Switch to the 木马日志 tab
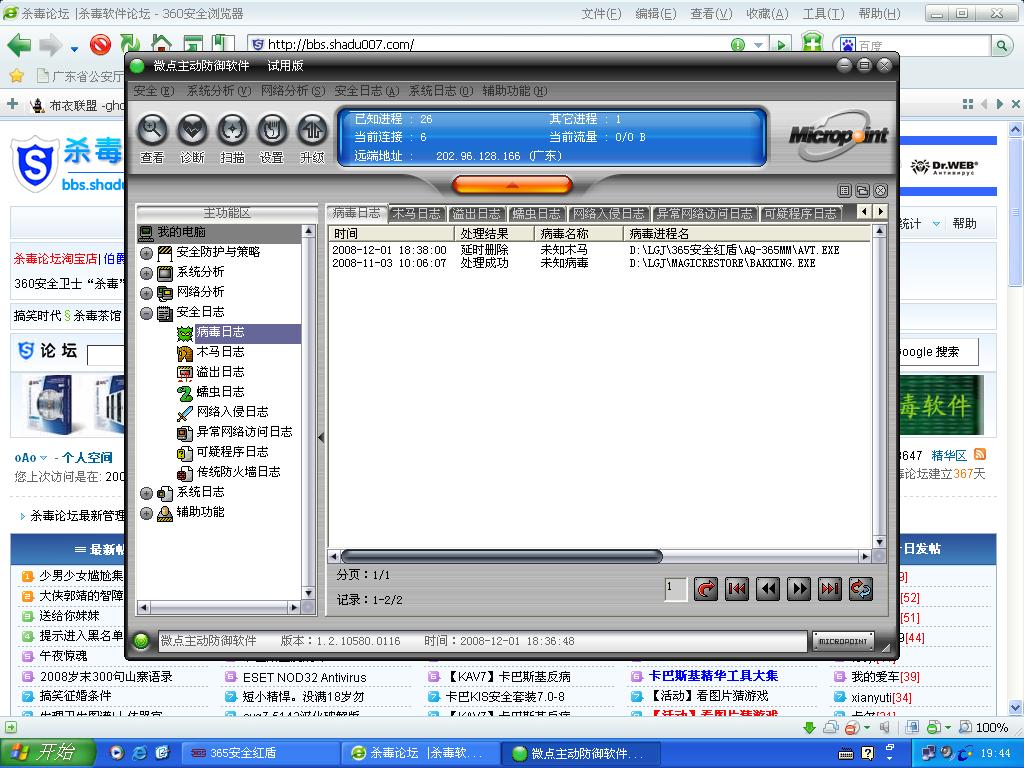1024x768 pixels. tap(417, 214)
